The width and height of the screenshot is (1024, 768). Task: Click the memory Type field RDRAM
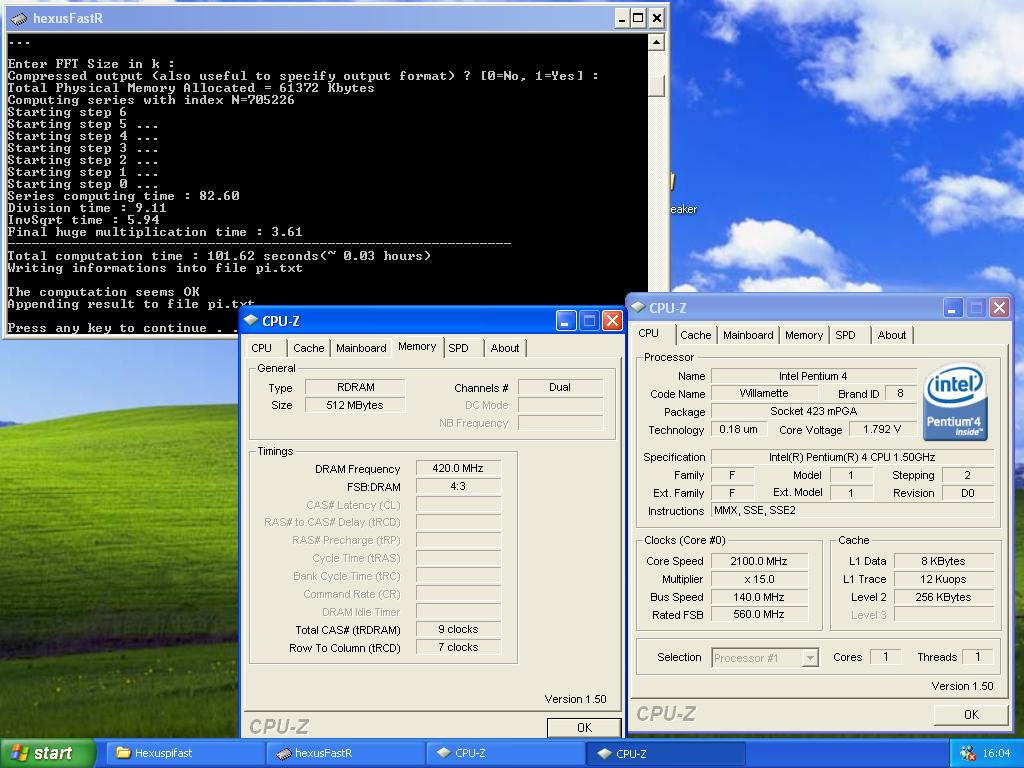(355, 387)
